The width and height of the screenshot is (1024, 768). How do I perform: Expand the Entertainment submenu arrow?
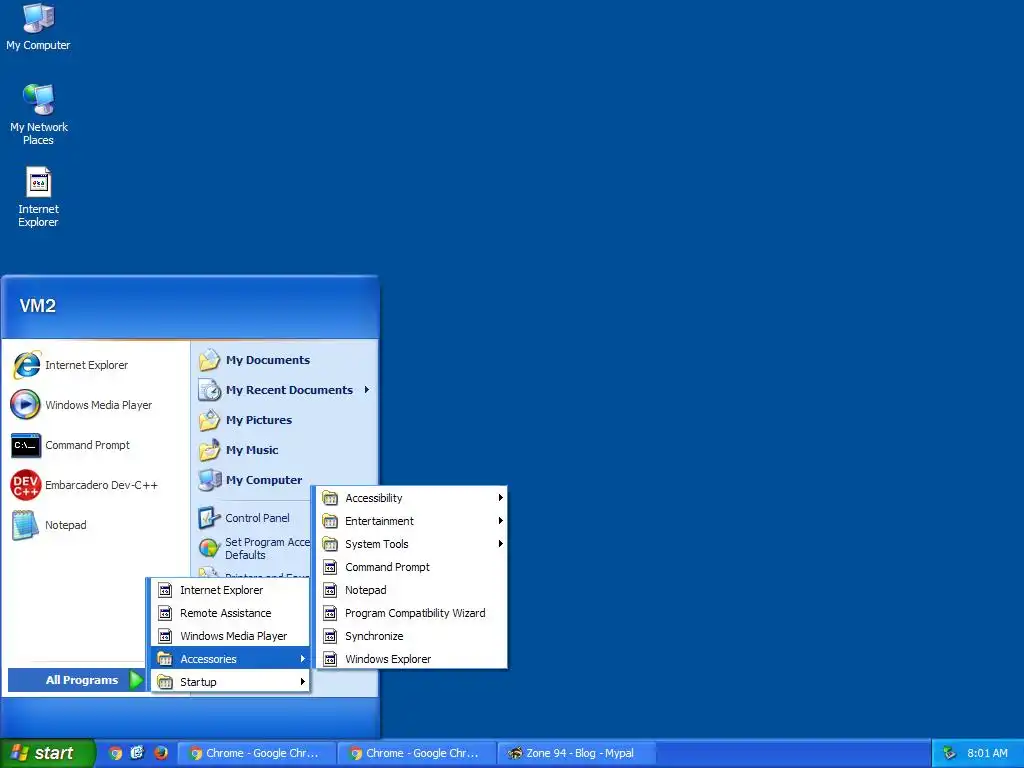coord(500,520)
